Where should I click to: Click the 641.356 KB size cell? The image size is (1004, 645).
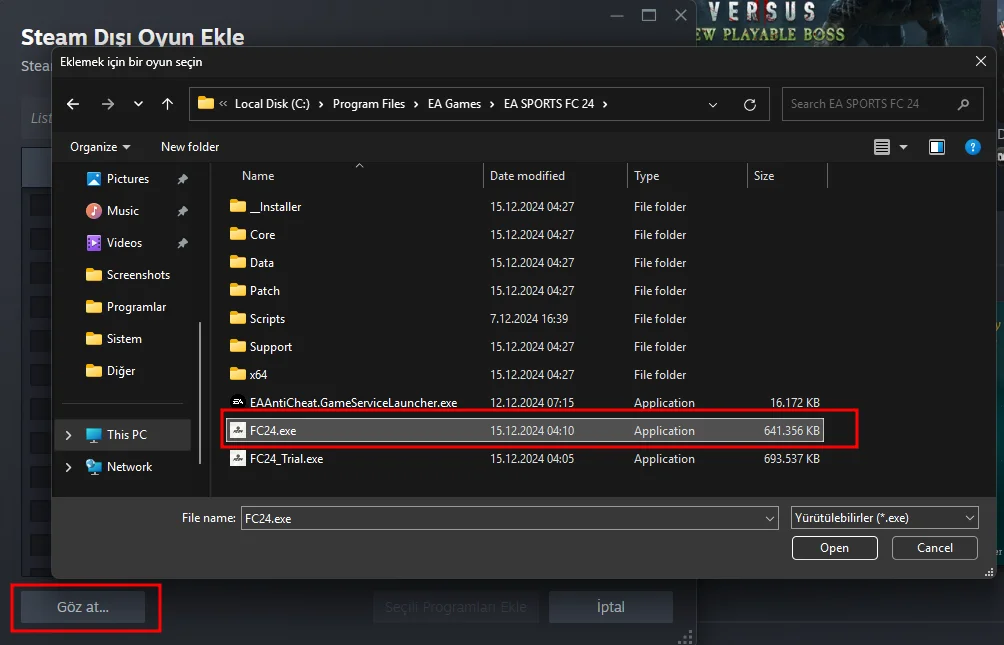click(791, 430)
